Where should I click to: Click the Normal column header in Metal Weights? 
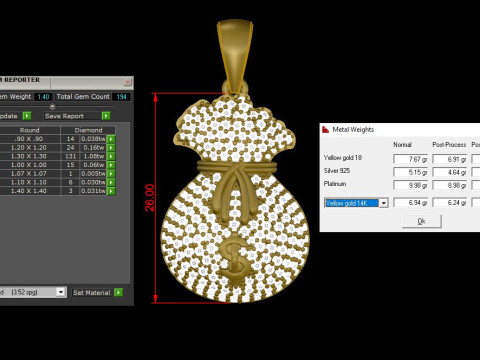(402, 145)
